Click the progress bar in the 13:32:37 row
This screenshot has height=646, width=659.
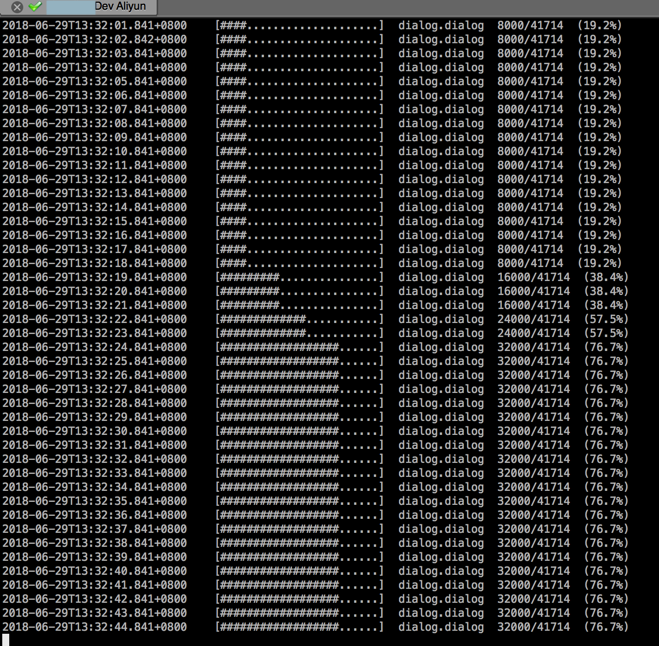coord(300,529)
